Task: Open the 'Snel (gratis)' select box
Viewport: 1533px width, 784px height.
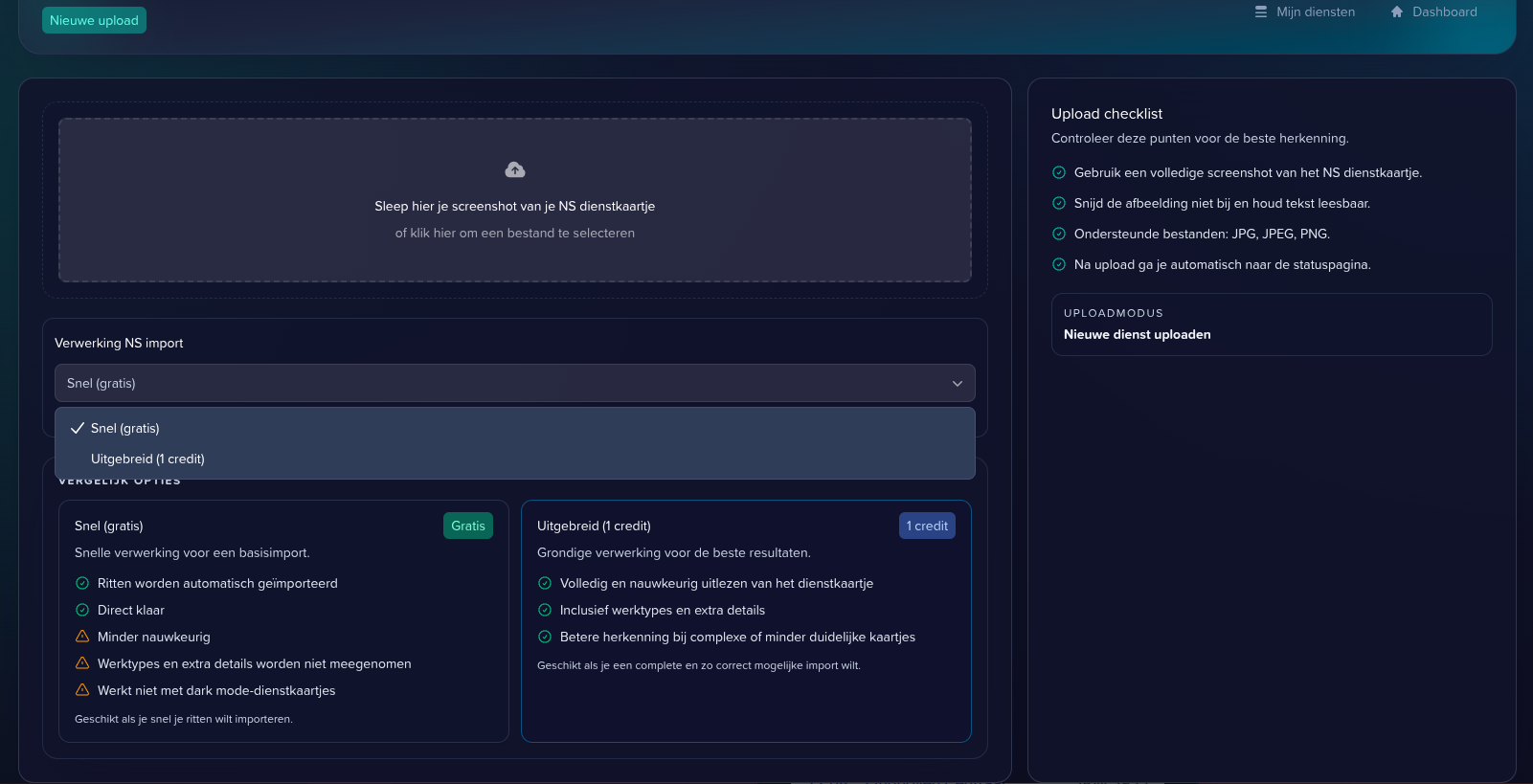Action: point(515,383)
